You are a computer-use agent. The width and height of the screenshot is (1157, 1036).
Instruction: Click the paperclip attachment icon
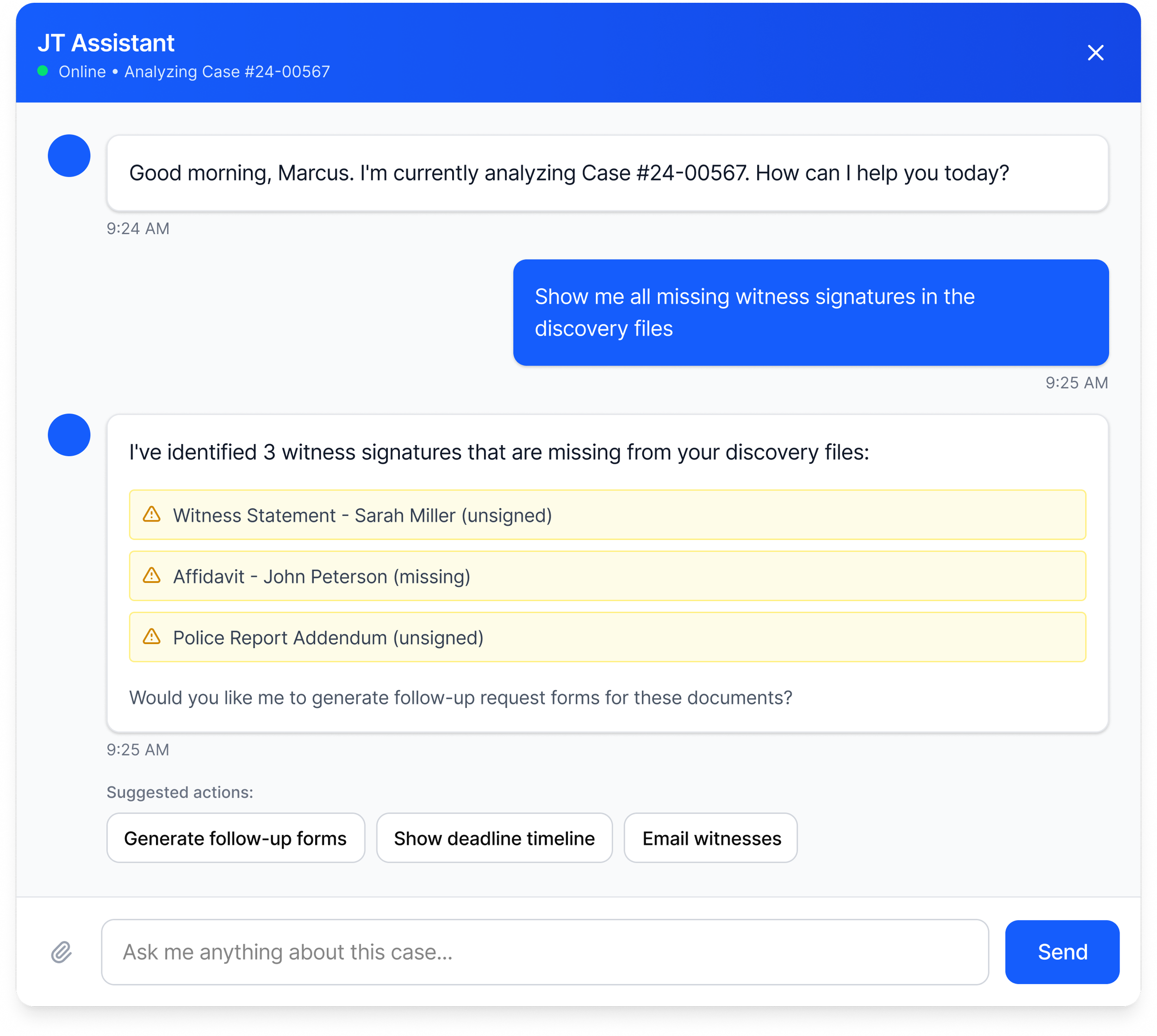point(61,952)
